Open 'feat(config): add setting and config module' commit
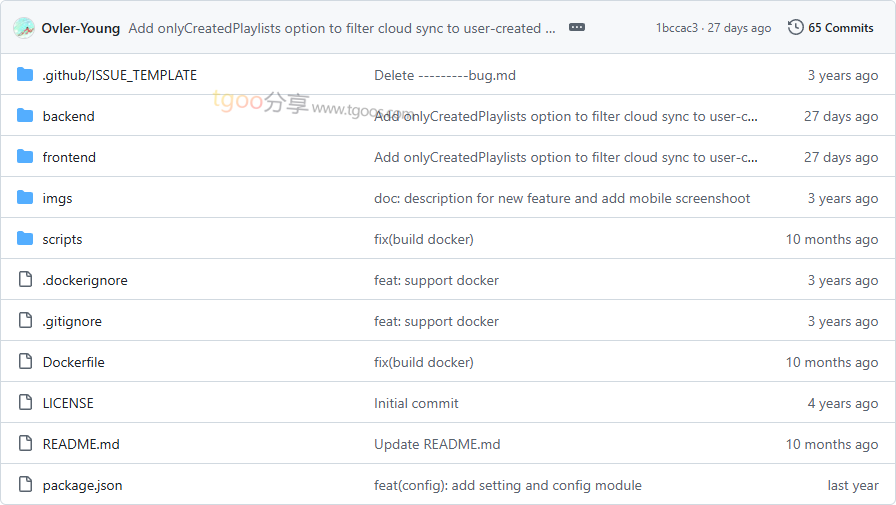Image resolution: width=896 pixels, height=505 pixels. [508, 485]
